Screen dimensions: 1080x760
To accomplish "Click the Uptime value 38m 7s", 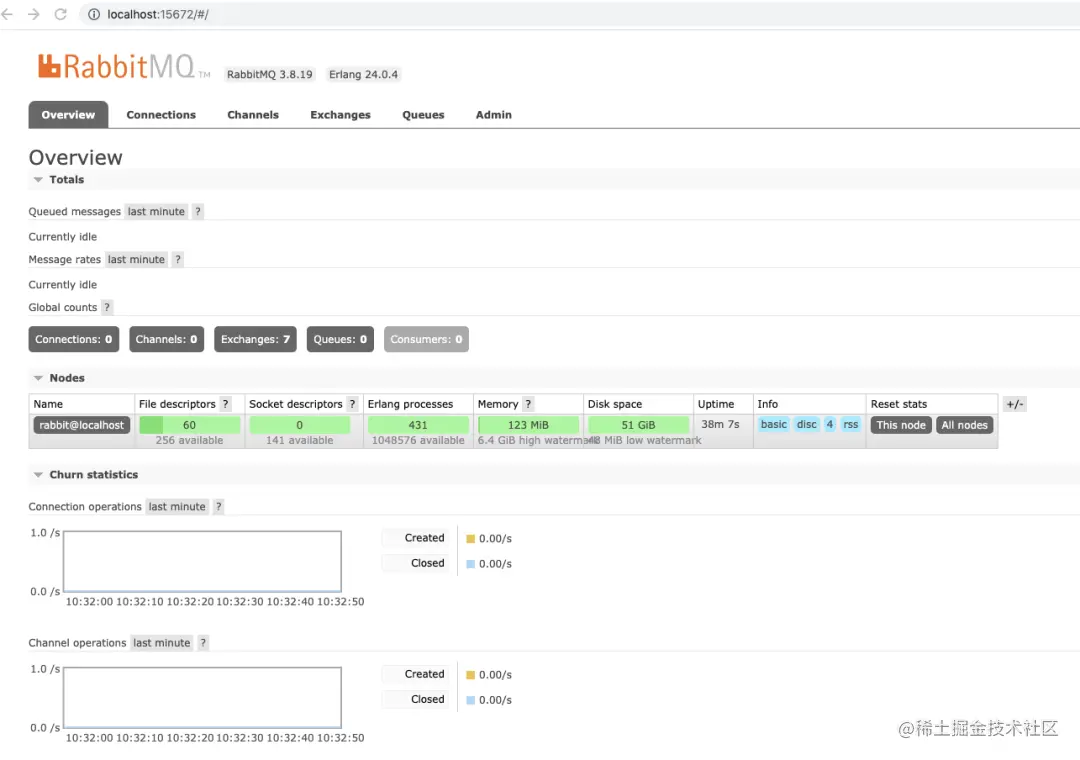I will pyautogui.click(x=720, y=424).
